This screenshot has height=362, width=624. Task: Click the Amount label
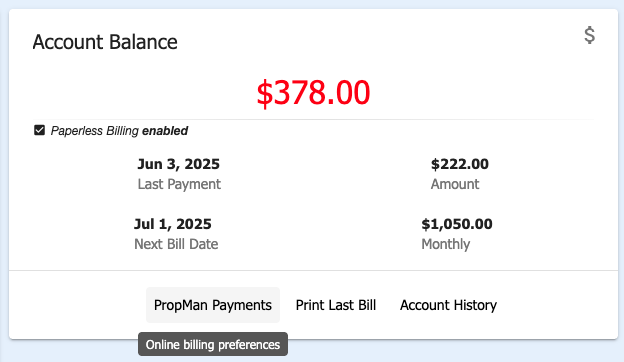coord(455,184)
